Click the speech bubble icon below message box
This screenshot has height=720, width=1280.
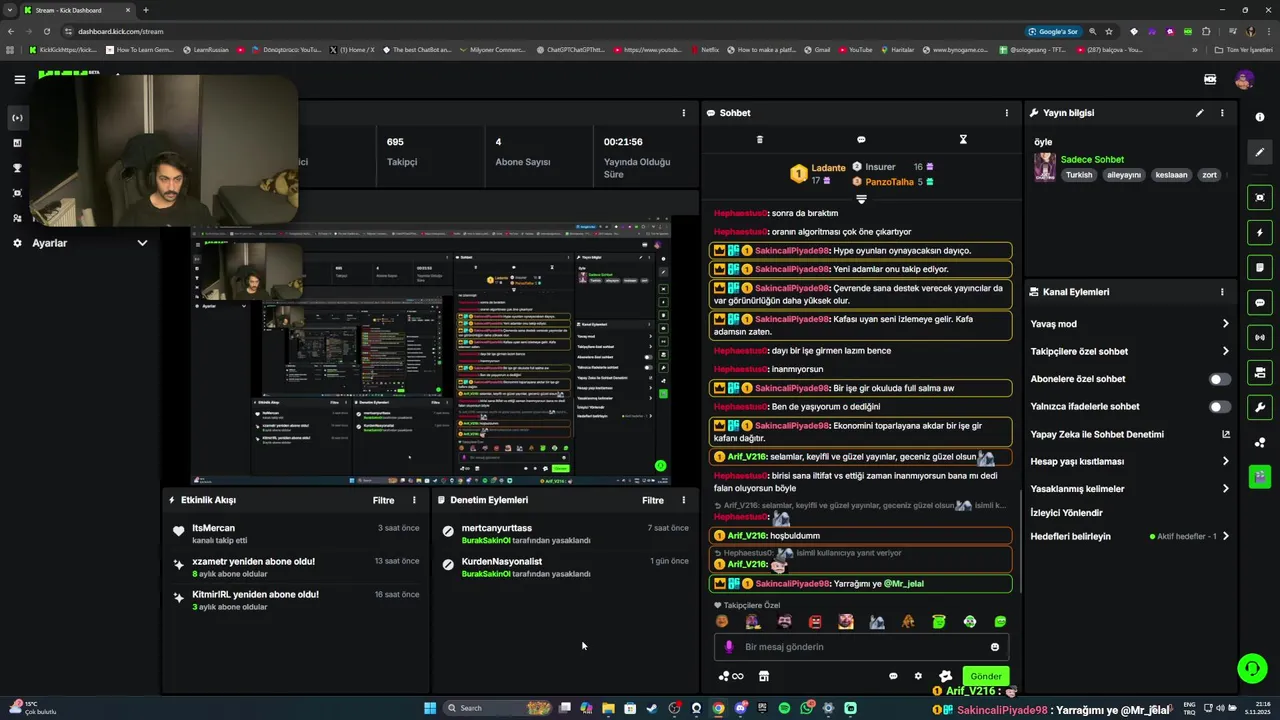coord(893,676)
